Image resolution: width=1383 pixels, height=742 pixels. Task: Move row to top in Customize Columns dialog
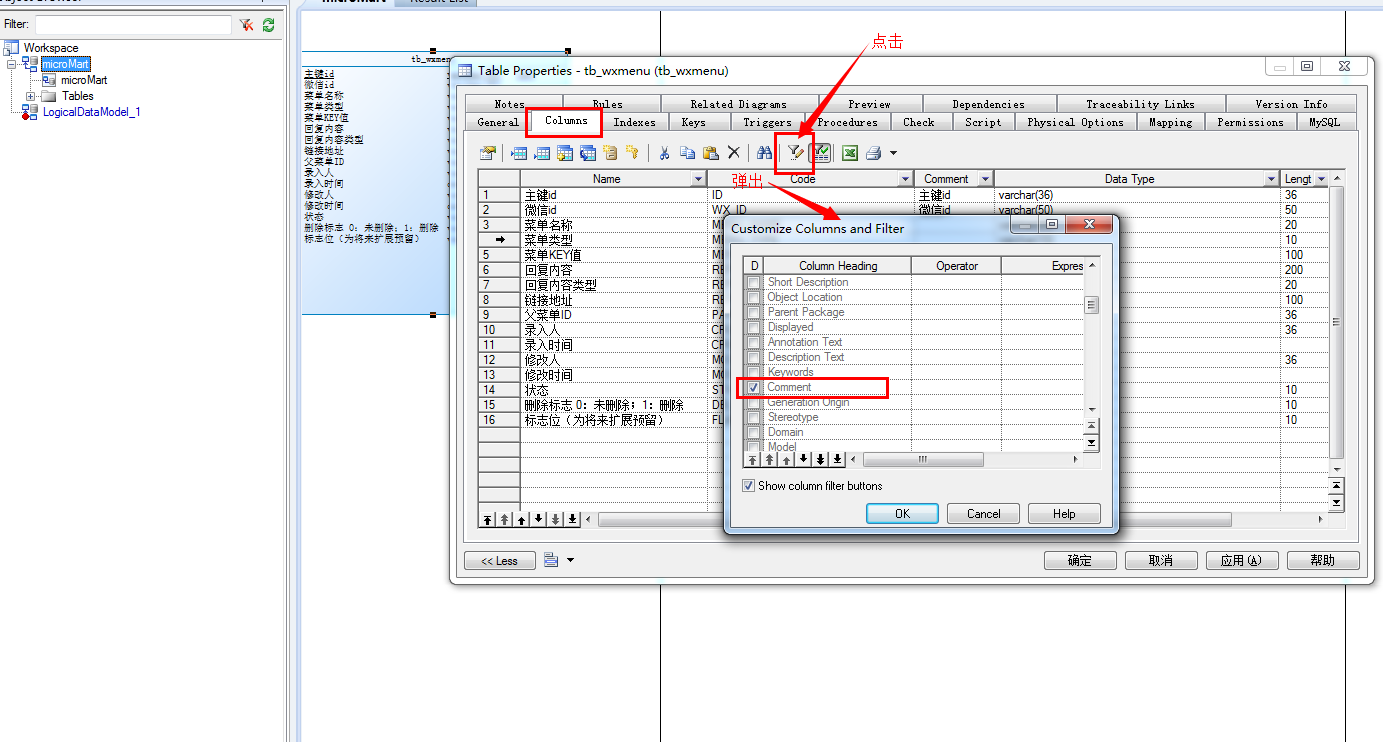pos(753,459)
